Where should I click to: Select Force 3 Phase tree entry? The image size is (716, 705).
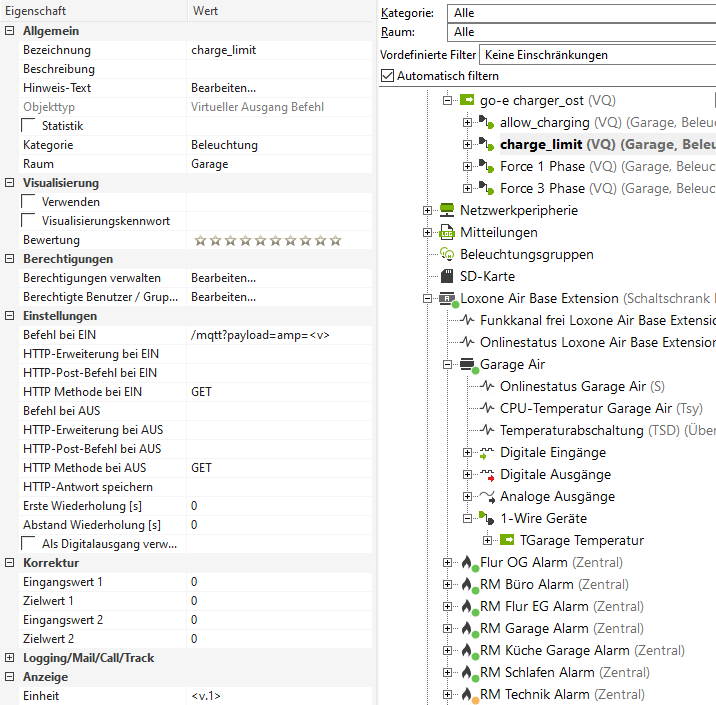[x=542, y=188]
